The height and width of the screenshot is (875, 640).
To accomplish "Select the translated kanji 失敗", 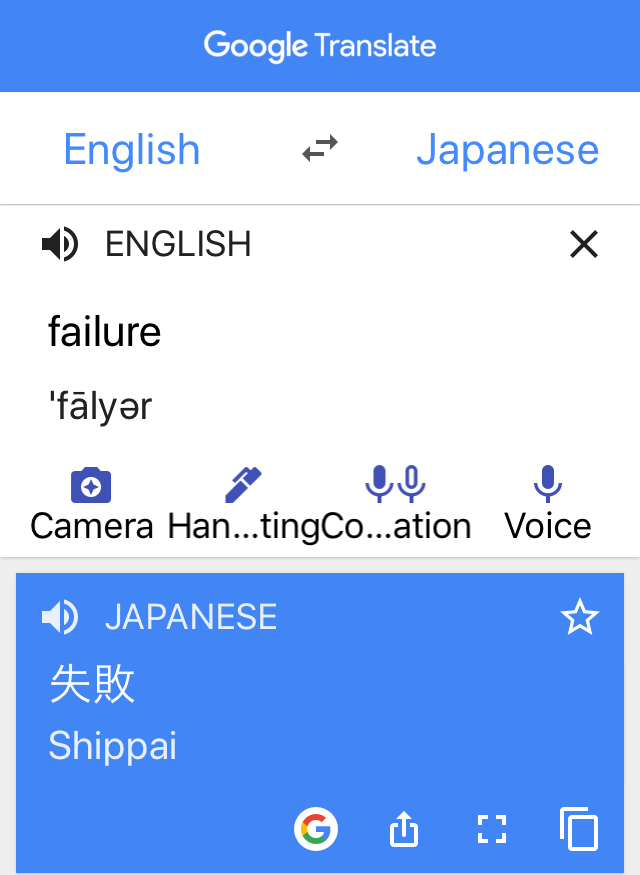I will 92,683.
